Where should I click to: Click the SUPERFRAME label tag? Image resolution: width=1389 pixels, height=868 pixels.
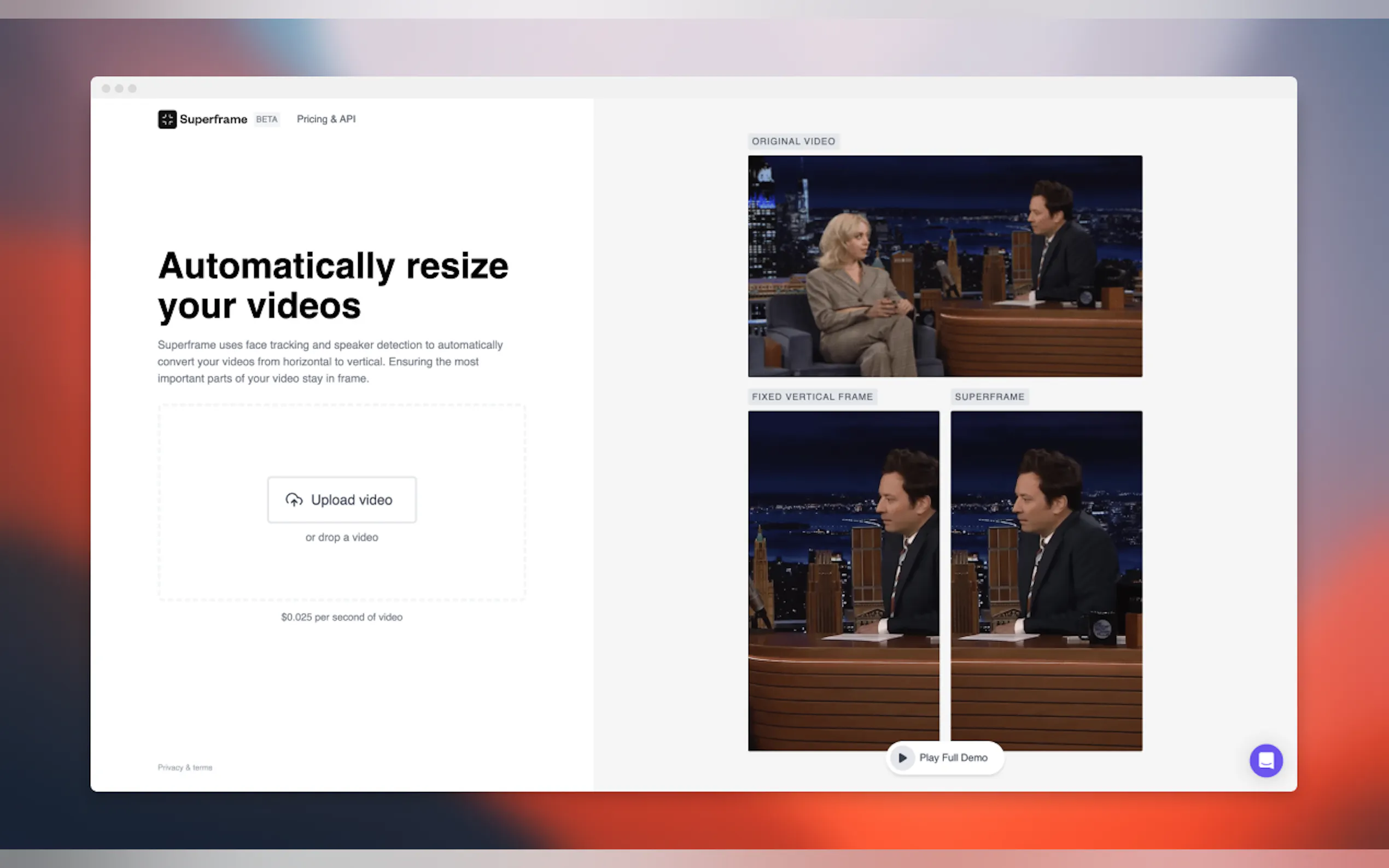(989, 397)
